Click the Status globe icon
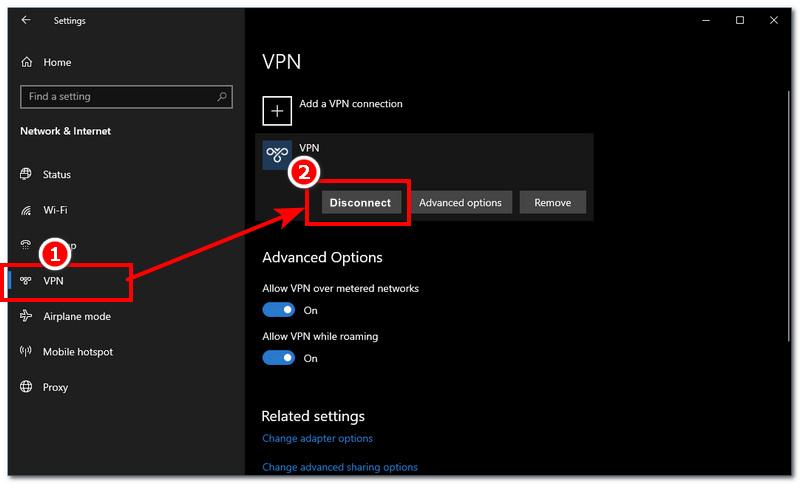 click(26, 174)
